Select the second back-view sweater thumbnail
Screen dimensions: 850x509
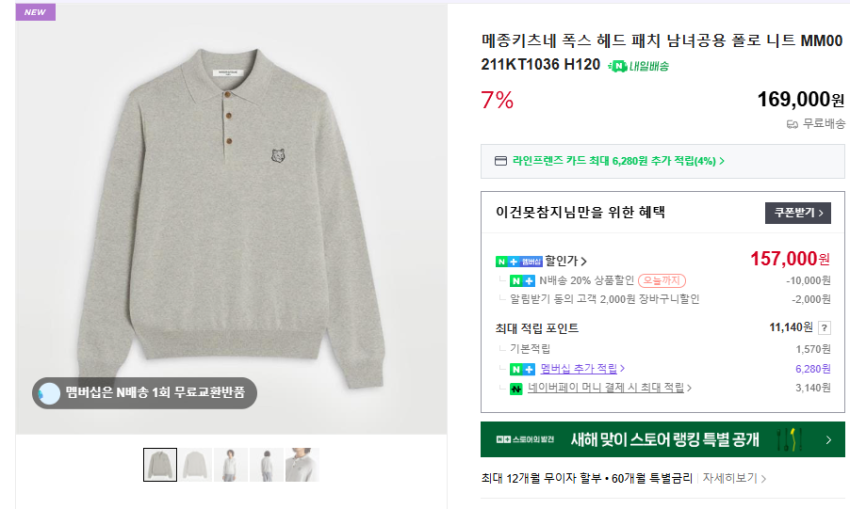click(x=195, y=465)
